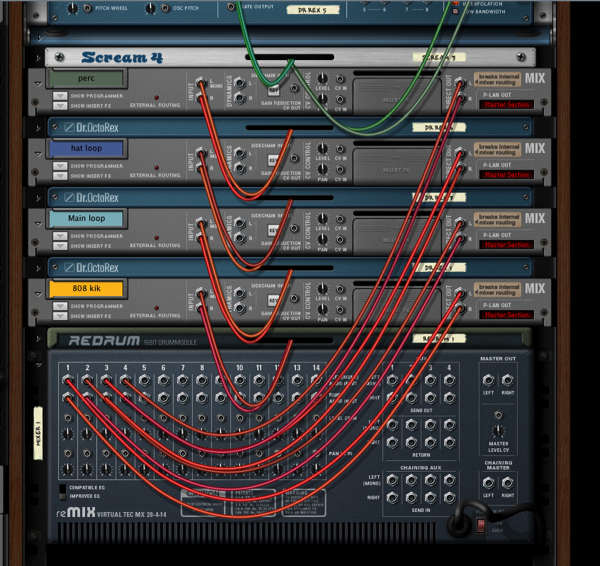Viewport: 600px width, 566px height.
Task: Click 808 kik sidechain R jack
Action: tap(240, 308)
